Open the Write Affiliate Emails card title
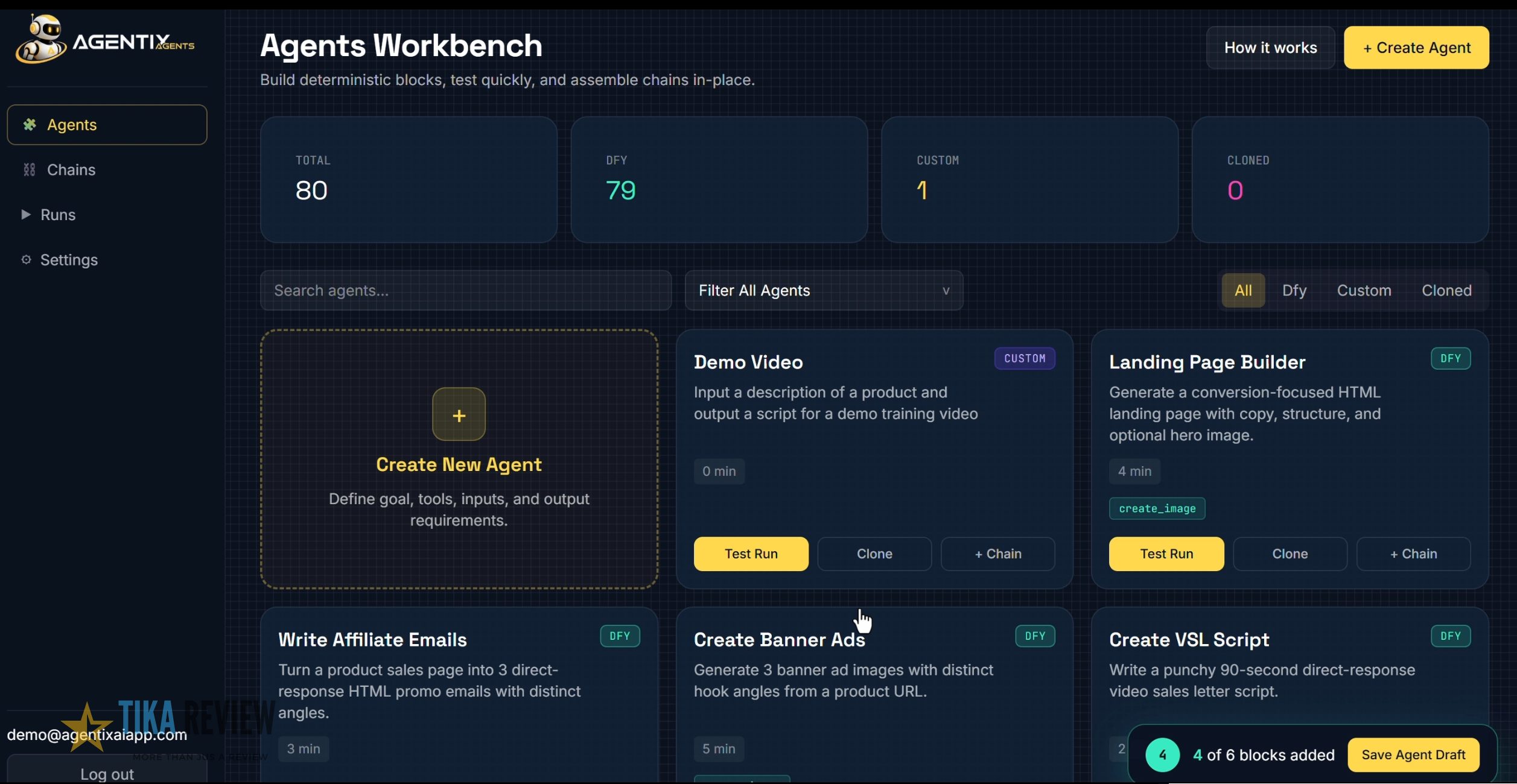The image size is (1517, 784). (x=372, y=639)
